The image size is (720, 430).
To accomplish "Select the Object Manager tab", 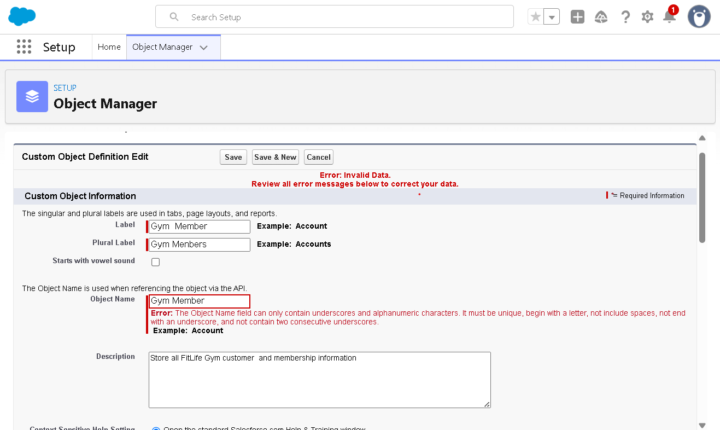I will click(163, 47).
